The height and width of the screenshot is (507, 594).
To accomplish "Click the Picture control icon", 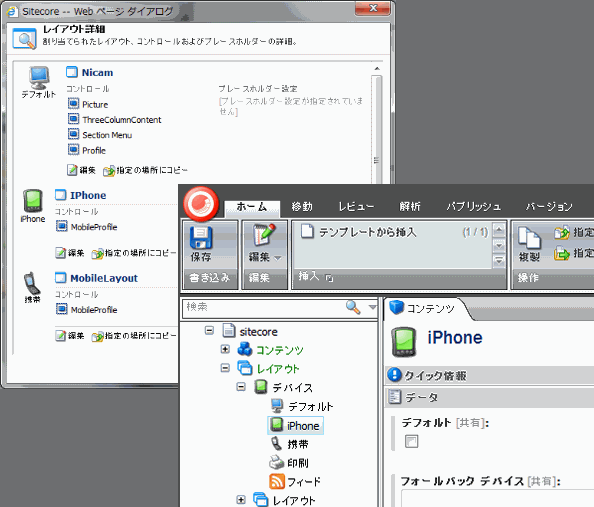I will (x=73, y=103).
